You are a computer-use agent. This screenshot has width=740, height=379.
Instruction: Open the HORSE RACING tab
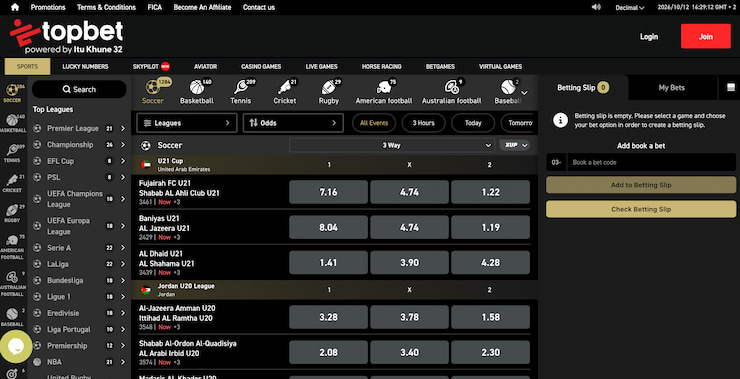[381, 67]
